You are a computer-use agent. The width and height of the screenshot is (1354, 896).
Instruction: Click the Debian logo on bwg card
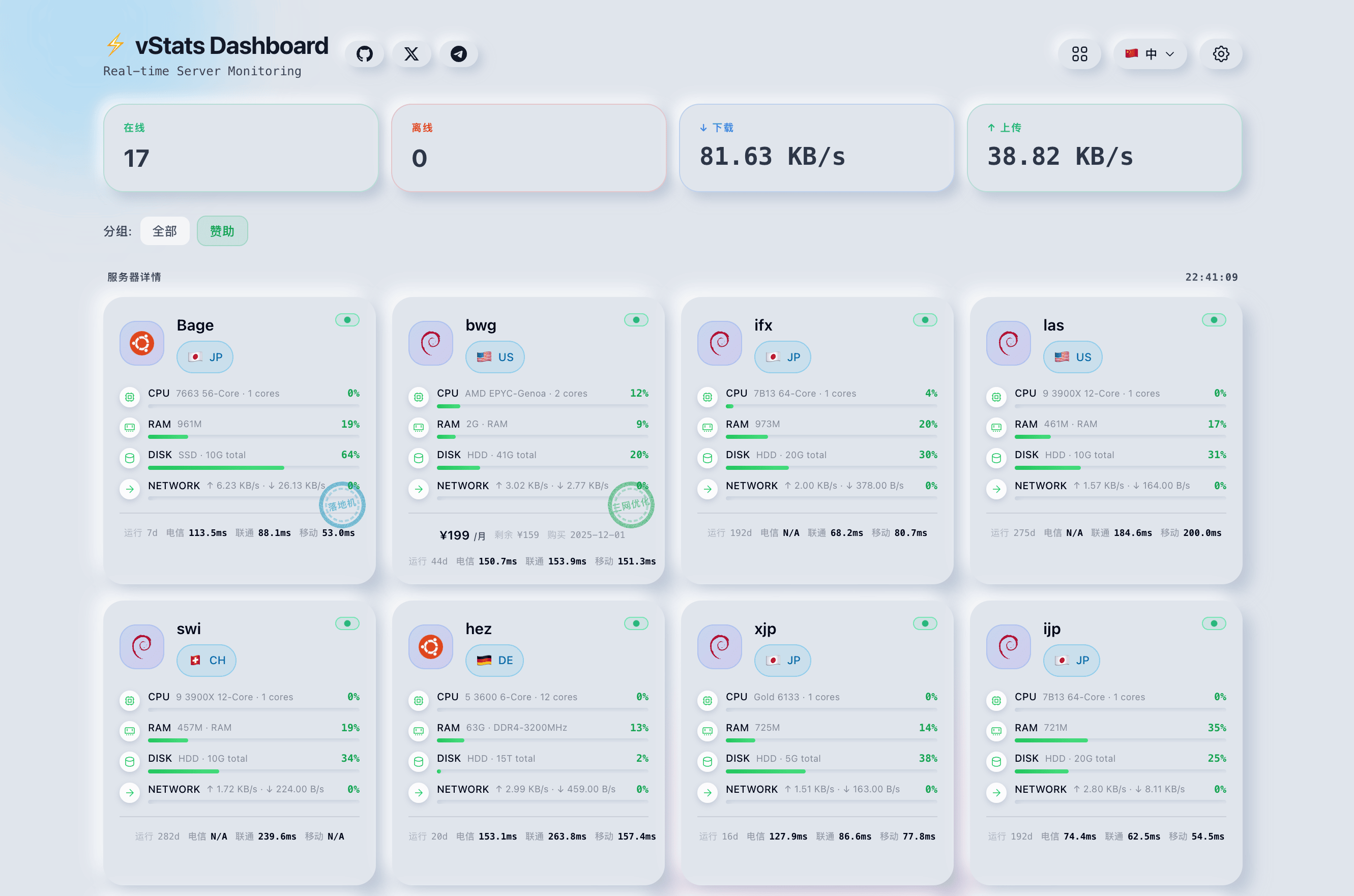click(x=430, y=343)
